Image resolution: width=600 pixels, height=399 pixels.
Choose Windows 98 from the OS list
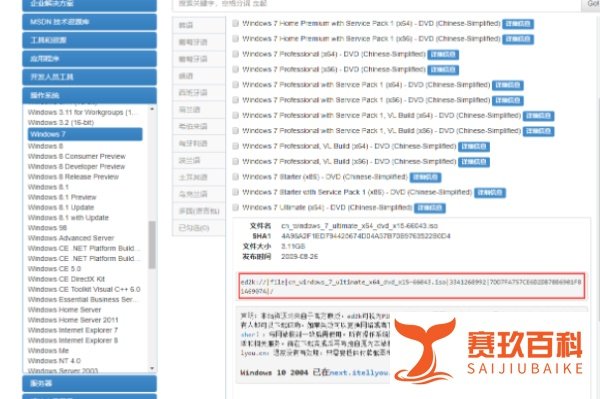tap(47, 228)
